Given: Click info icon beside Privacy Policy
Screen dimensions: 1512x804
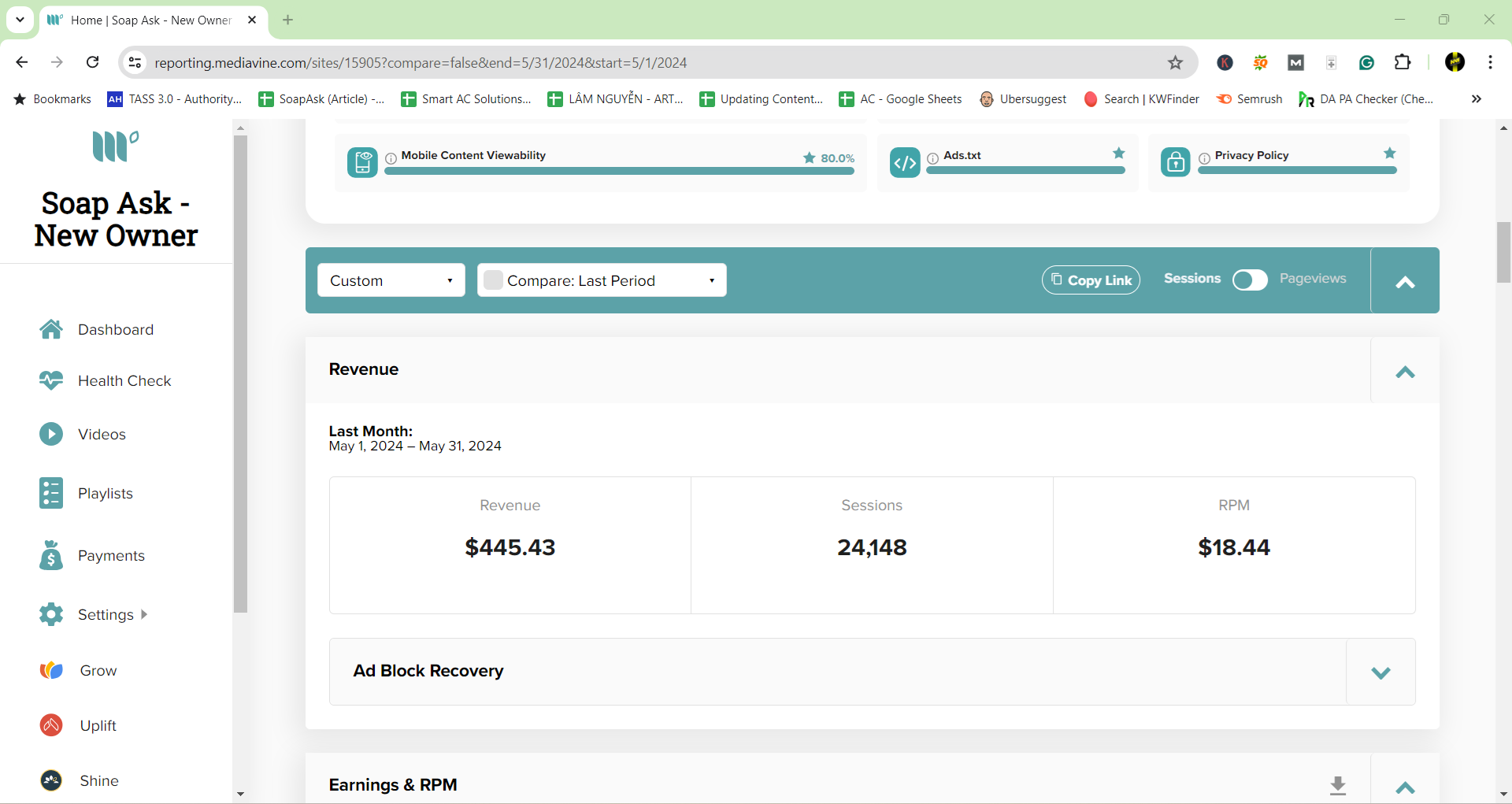Looking at the screenshot, I should [x=1205, y=158].
